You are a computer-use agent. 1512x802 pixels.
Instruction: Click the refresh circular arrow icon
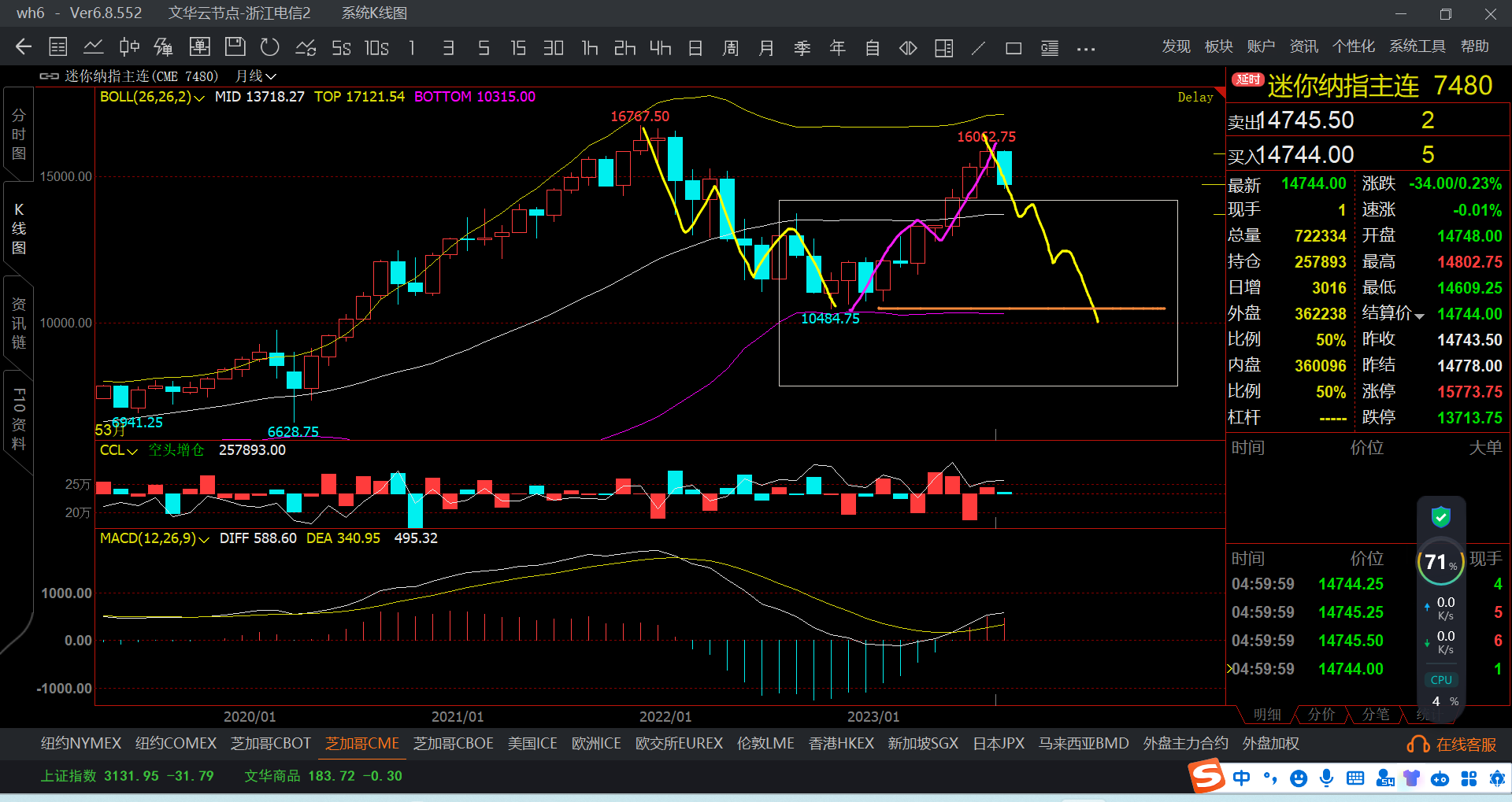[270, 47]
